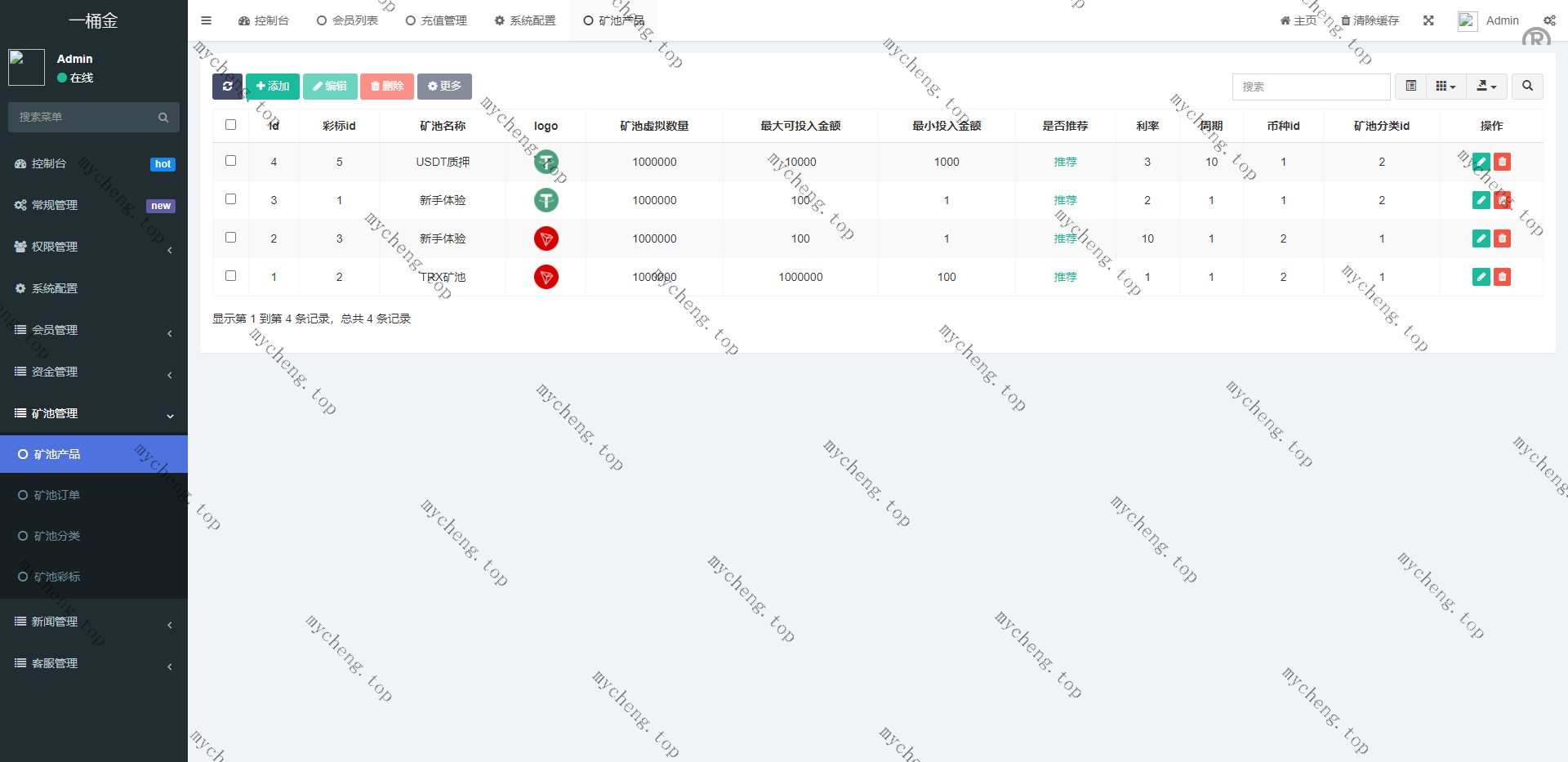
Task: Click the green 添加 button
Action: click(273, 87)
